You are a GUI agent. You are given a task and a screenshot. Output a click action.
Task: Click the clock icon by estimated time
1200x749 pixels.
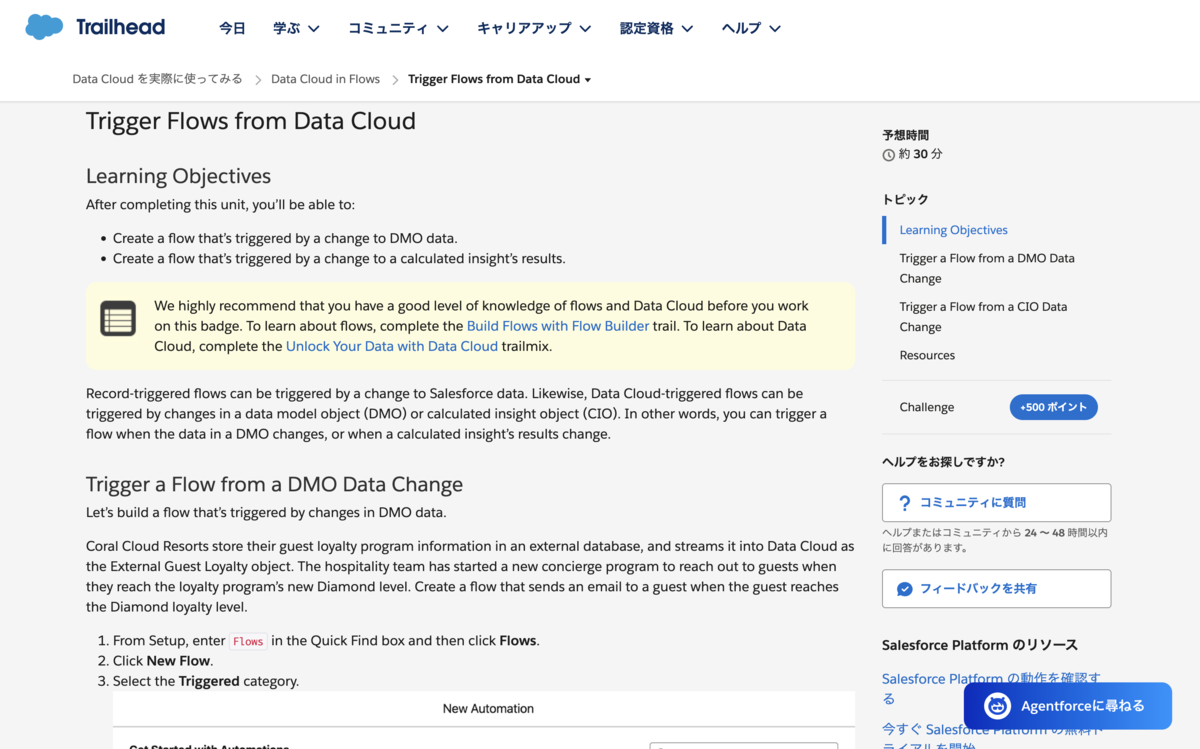point(888,155)
